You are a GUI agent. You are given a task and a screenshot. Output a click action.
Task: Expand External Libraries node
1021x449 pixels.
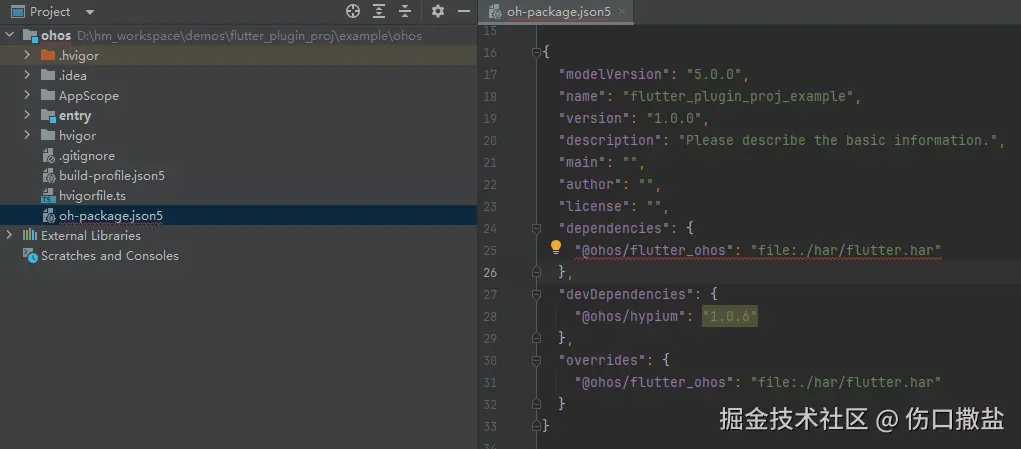pyautogui.click(x=9, y=235)
